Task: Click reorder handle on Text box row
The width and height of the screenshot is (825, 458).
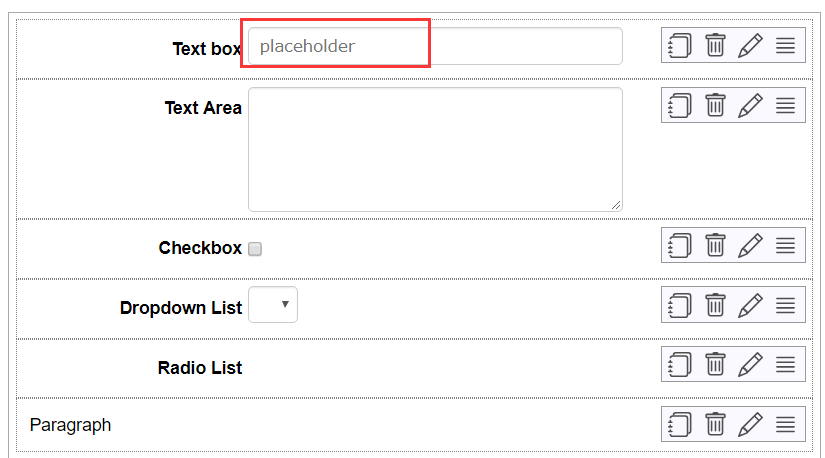Action: (x=786, y=45)
